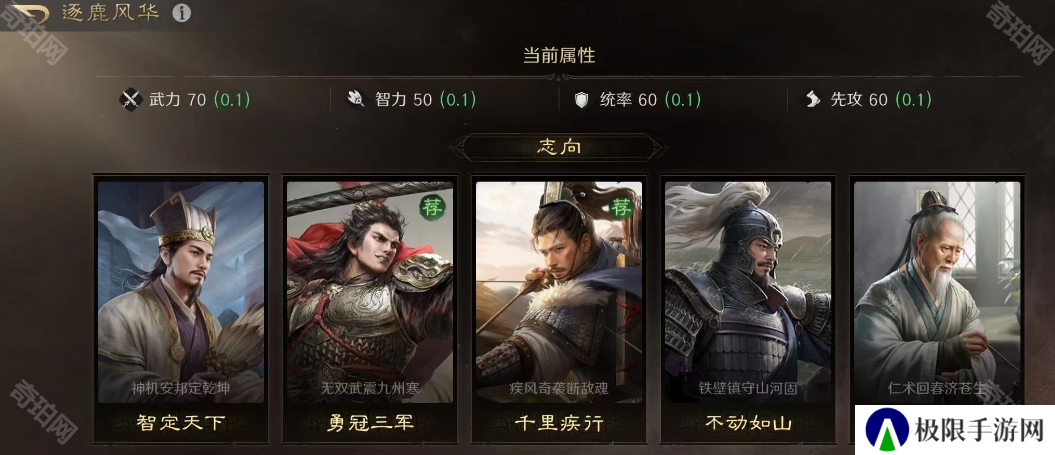This screenshot has width=1055, height=455.
Task: Click the 勇冠三军 name label
Action: point(370,423)
